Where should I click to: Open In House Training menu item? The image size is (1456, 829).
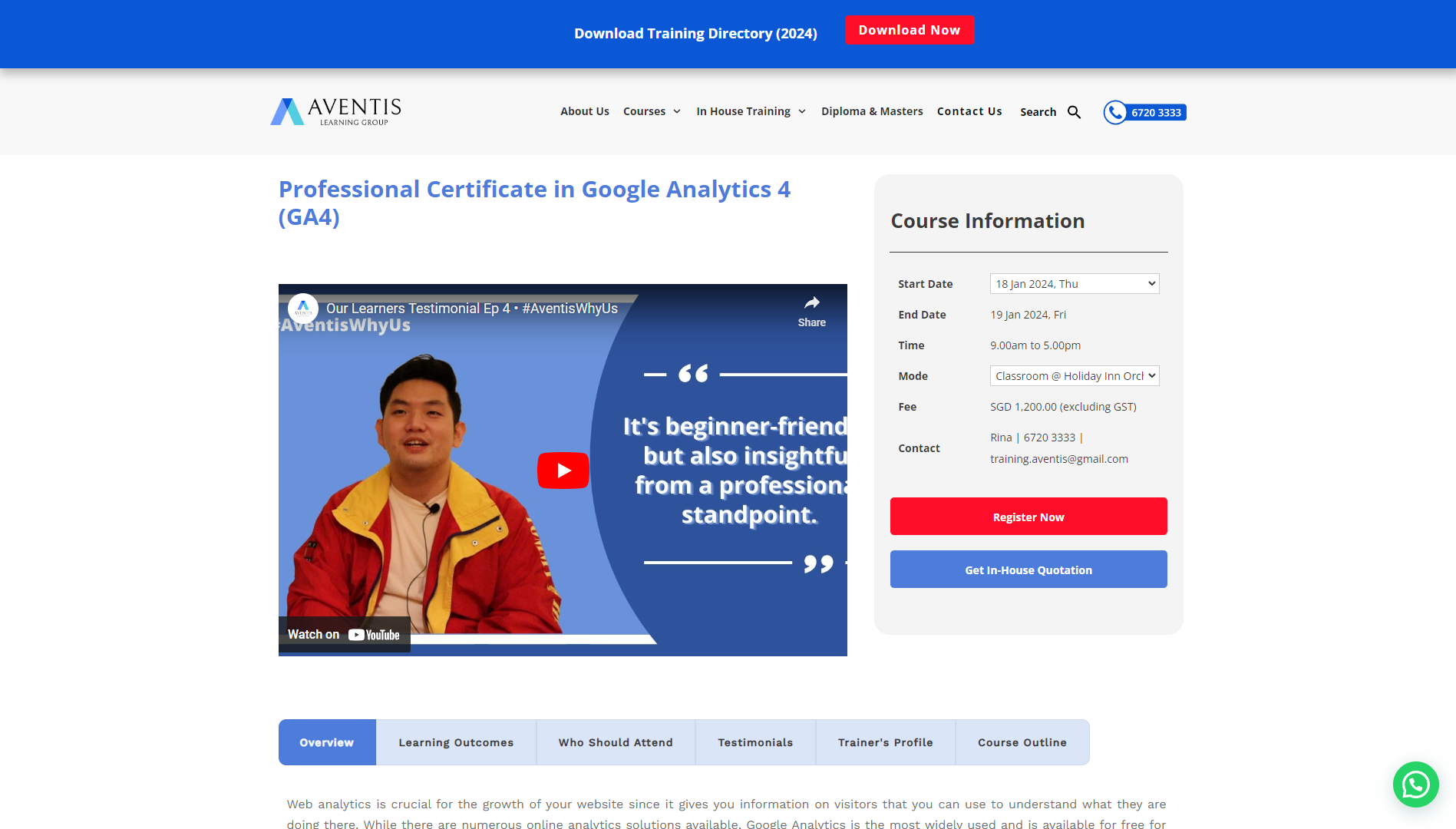743,111
